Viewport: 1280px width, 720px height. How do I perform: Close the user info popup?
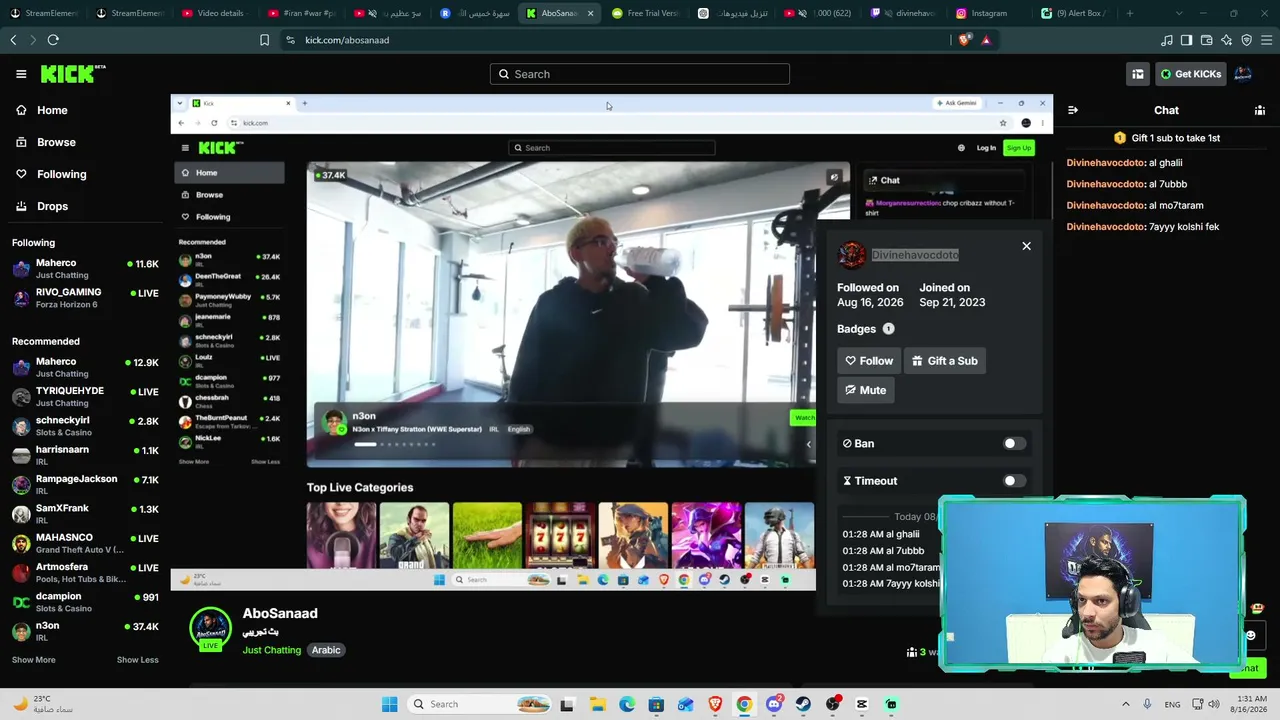click(x=1026, y=246)
